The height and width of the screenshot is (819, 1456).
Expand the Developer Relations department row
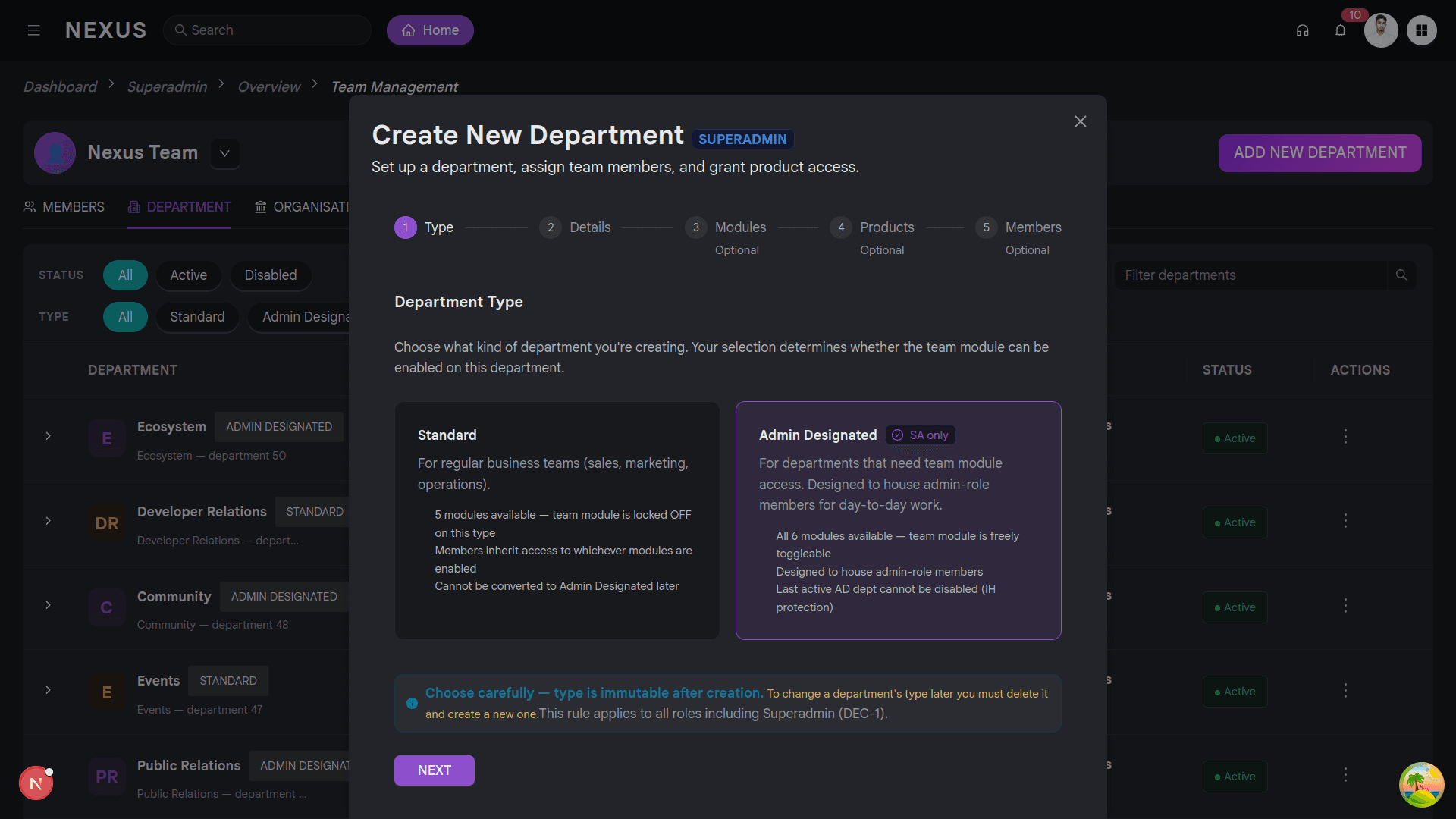click(48, 521)
